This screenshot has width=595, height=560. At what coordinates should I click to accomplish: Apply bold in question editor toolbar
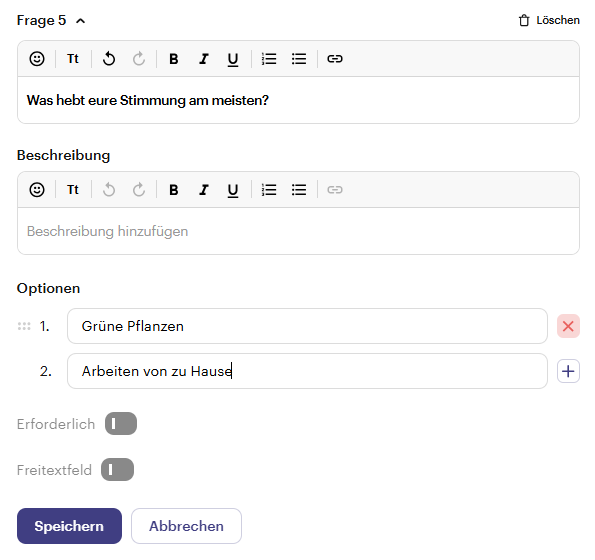click(174, 59)
